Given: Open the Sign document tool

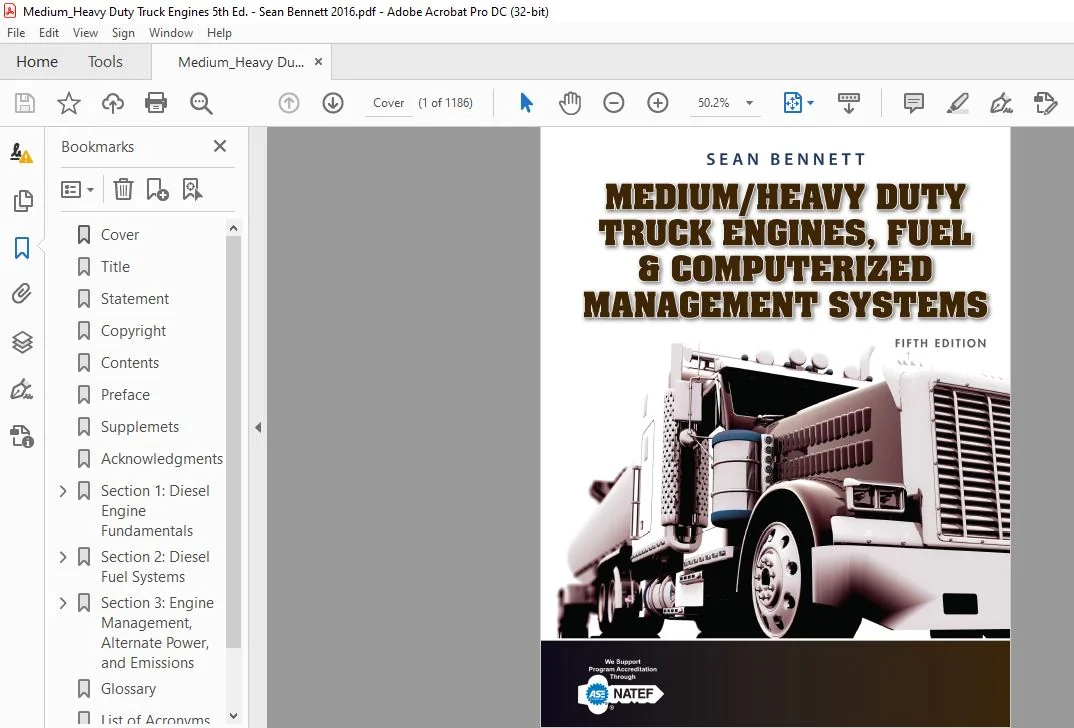Looking at the screenshot, I should tap(1001, 103).
